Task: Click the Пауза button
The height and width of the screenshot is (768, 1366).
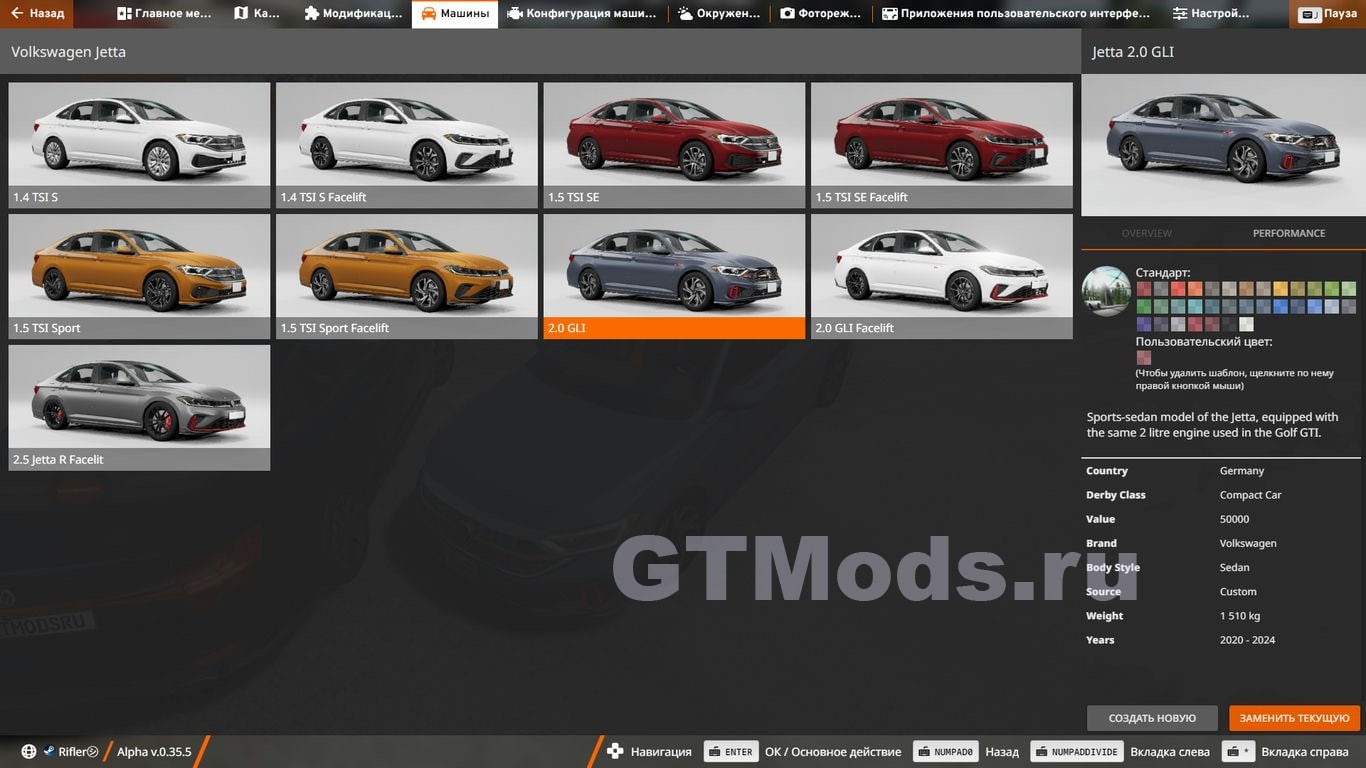Action: pyautogui.click(x=1328, y=15)
